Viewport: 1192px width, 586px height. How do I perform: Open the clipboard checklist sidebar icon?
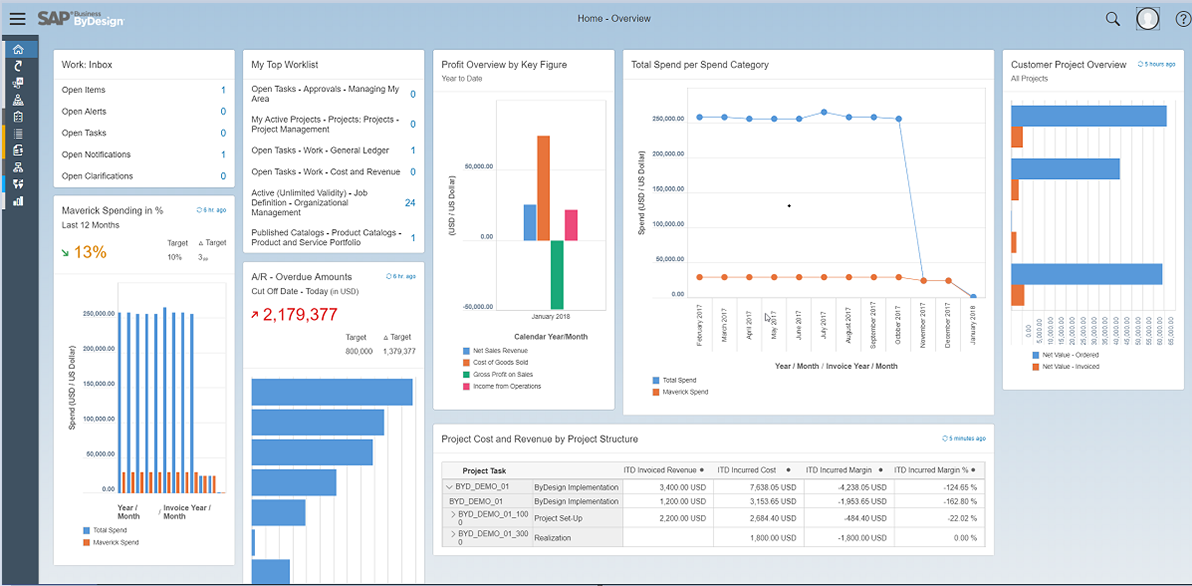pos(18,117)
